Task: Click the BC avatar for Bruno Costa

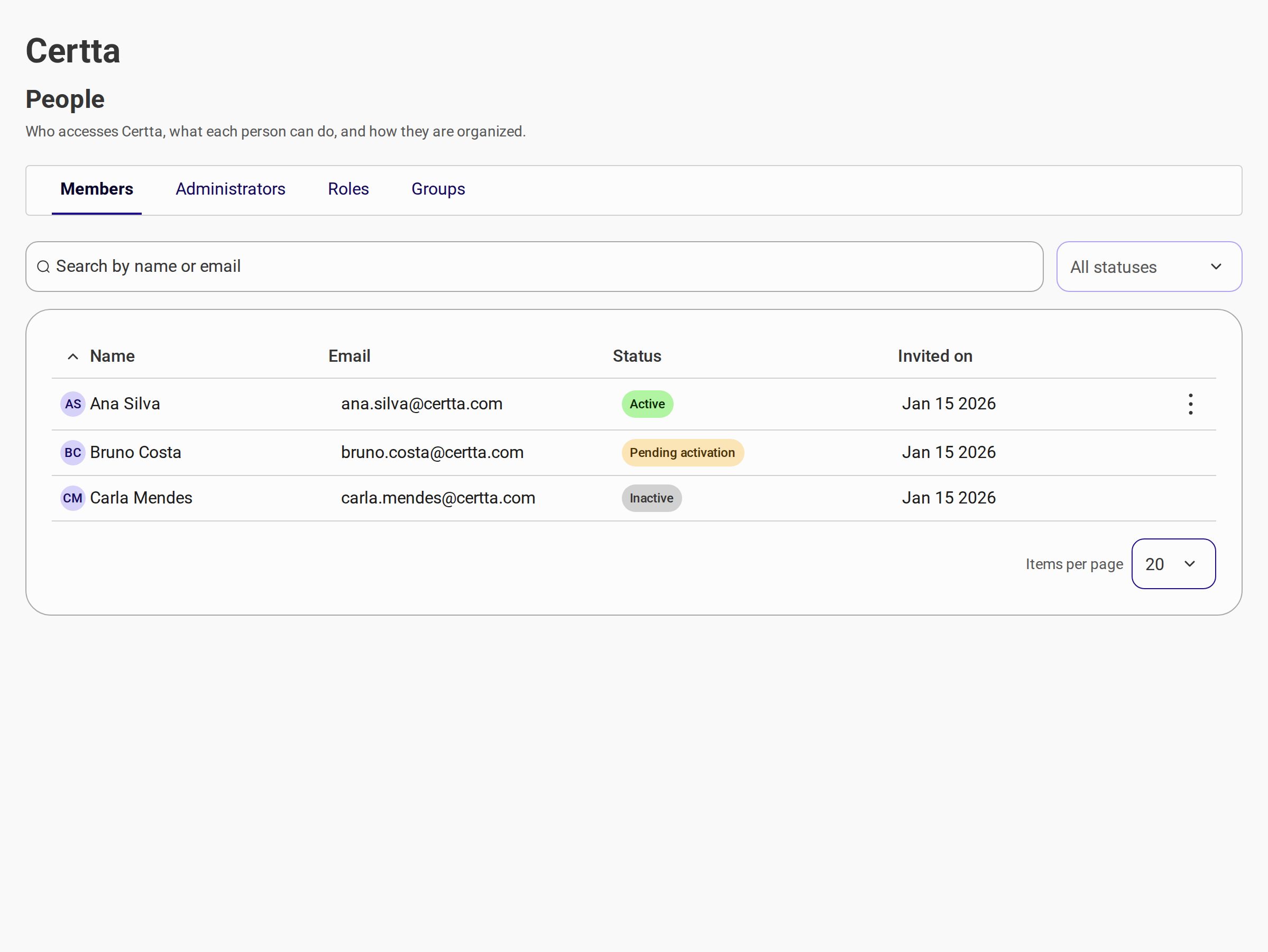Action: tap(73, 453)
